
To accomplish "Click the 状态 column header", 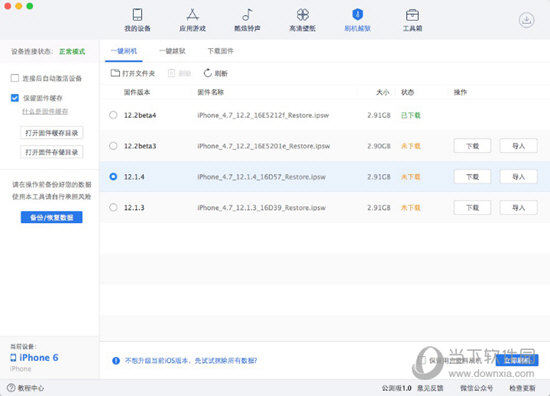I will [x=408, y=92].
